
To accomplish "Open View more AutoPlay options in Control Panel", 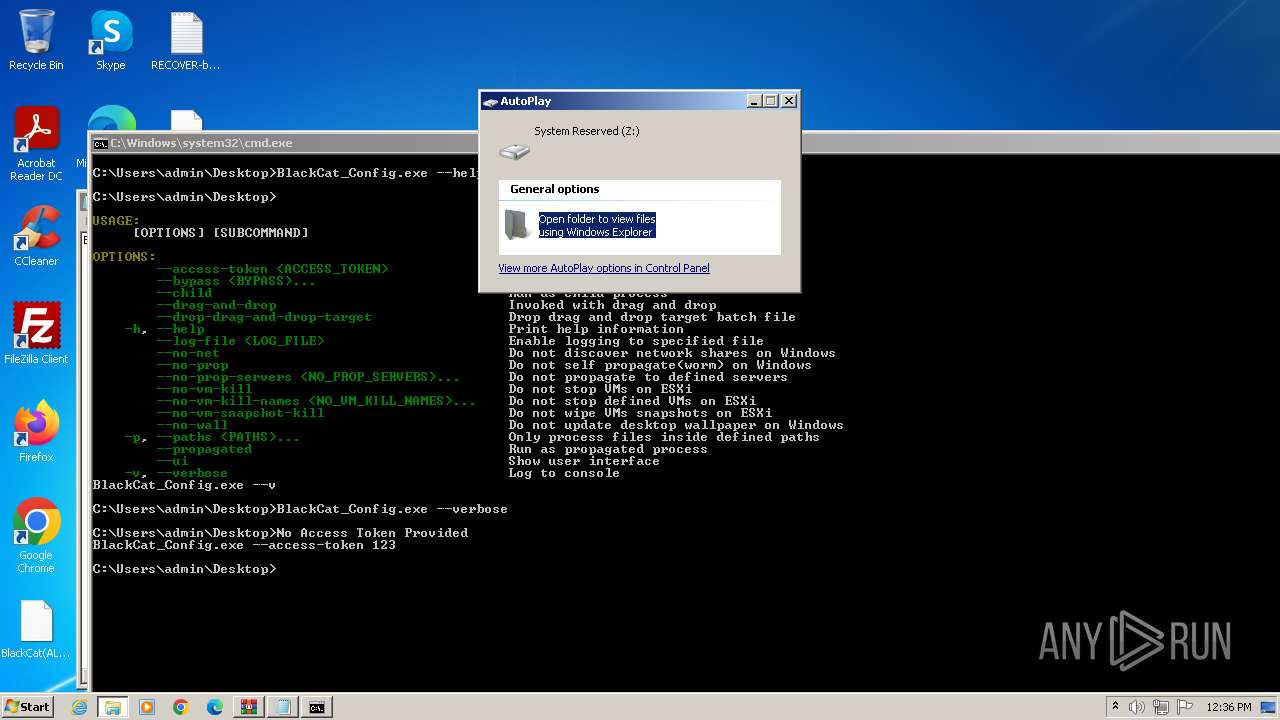I will pos(604,268).
